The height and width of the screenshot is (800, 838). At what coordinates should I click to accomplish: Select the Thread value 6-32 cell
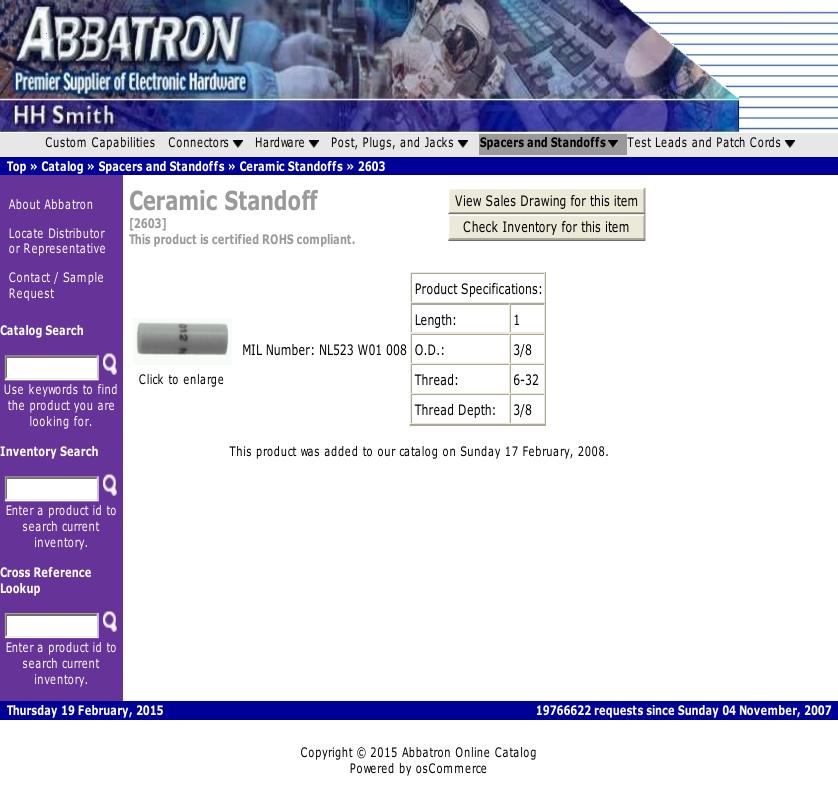pyautogui.click(x=527, y=380)
